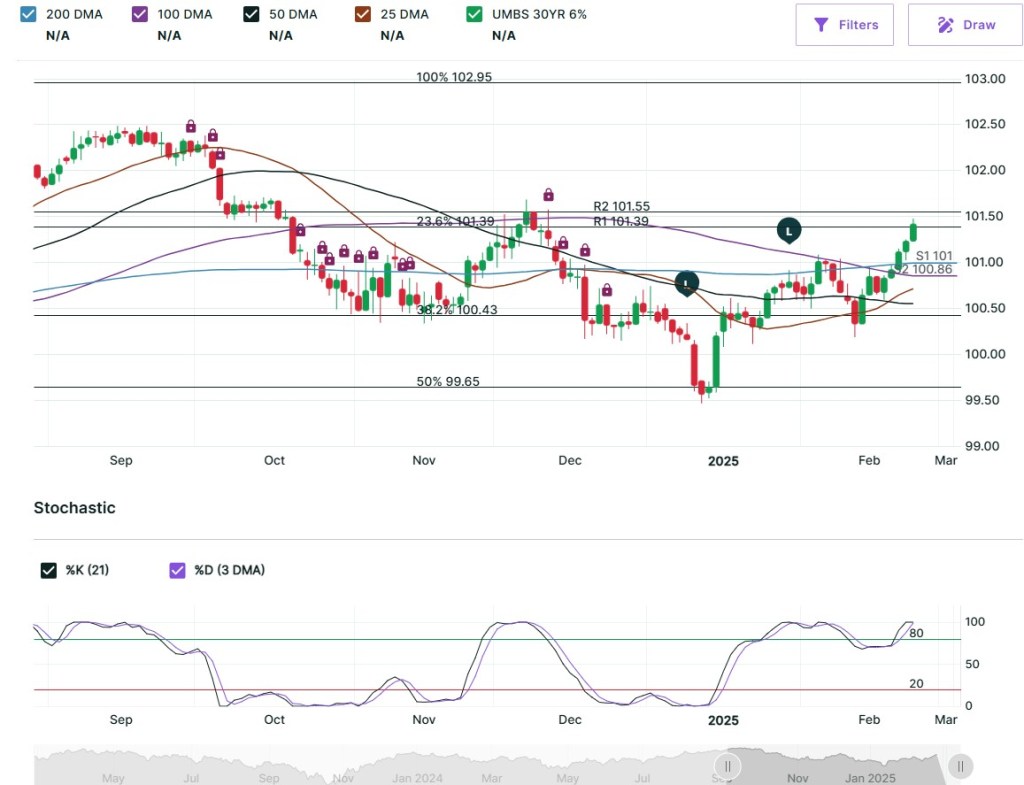The image size is (1024, 785).
Task: Disable the 25 DMA overlay
Action: point(363,14)
